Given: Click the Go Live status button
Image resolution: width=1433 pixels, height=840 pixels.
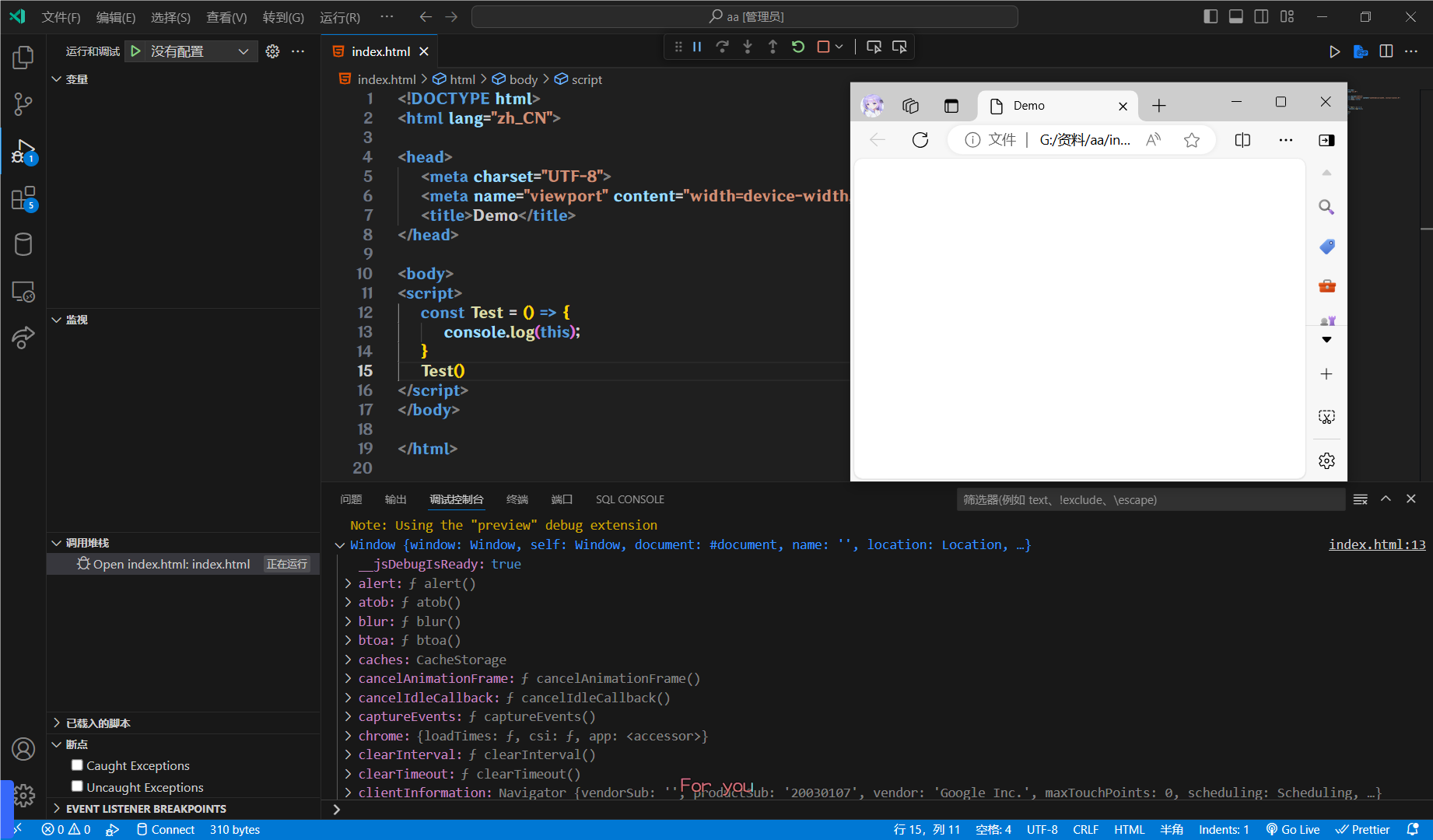Looking at the screenshot, I should [x=1293, y=829].
